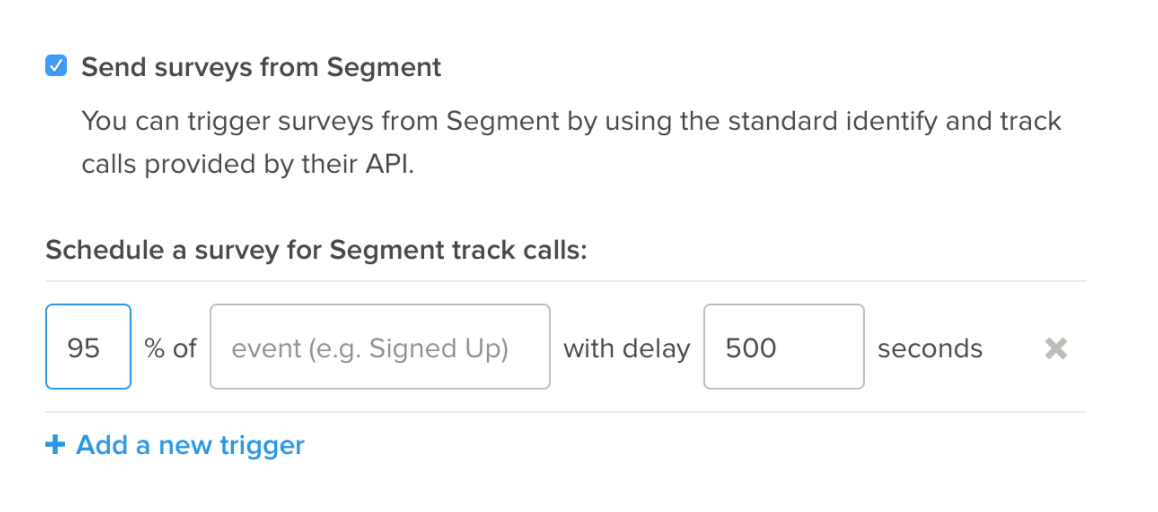
Task: Click the "% of" label text
Action: tap(170, 348)
